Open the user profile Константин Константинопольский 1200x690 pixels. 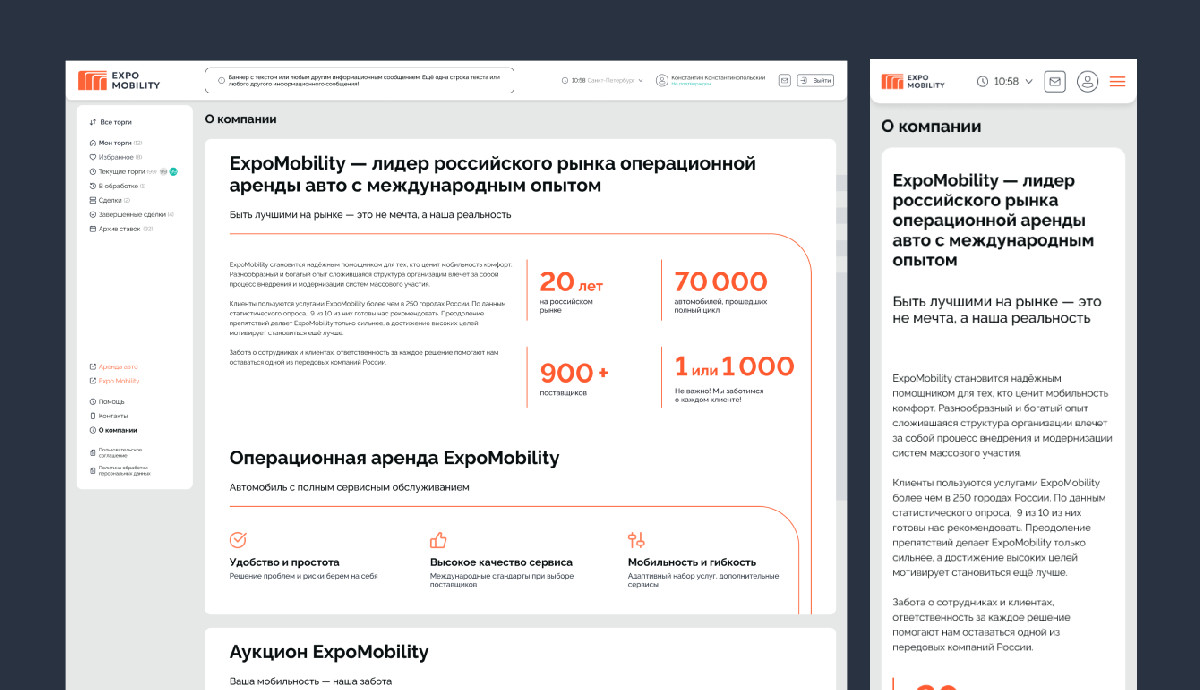pyautogui.click(x=711, y=80)
